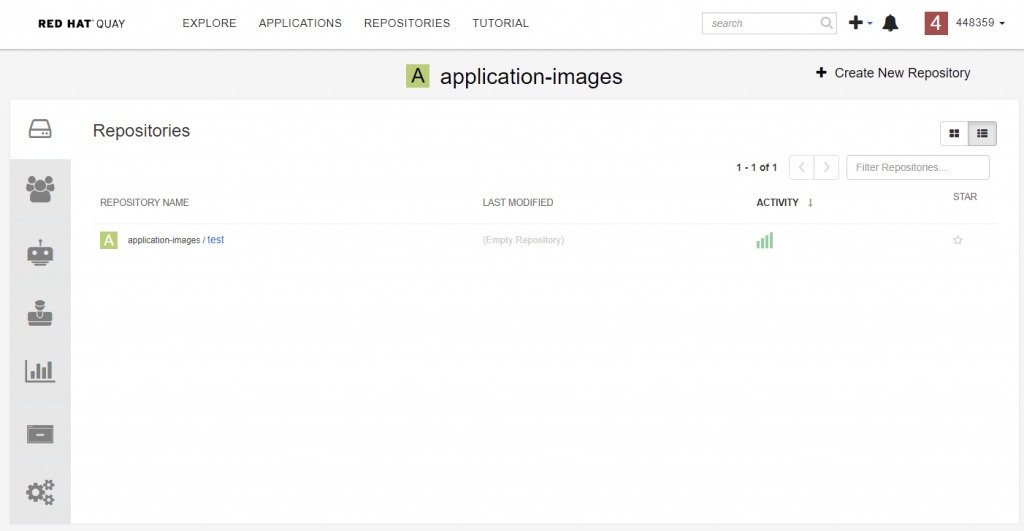Open the Usage Logs bar chart icon
Viewport: 1024px width, 531px height.
(40, 371)
